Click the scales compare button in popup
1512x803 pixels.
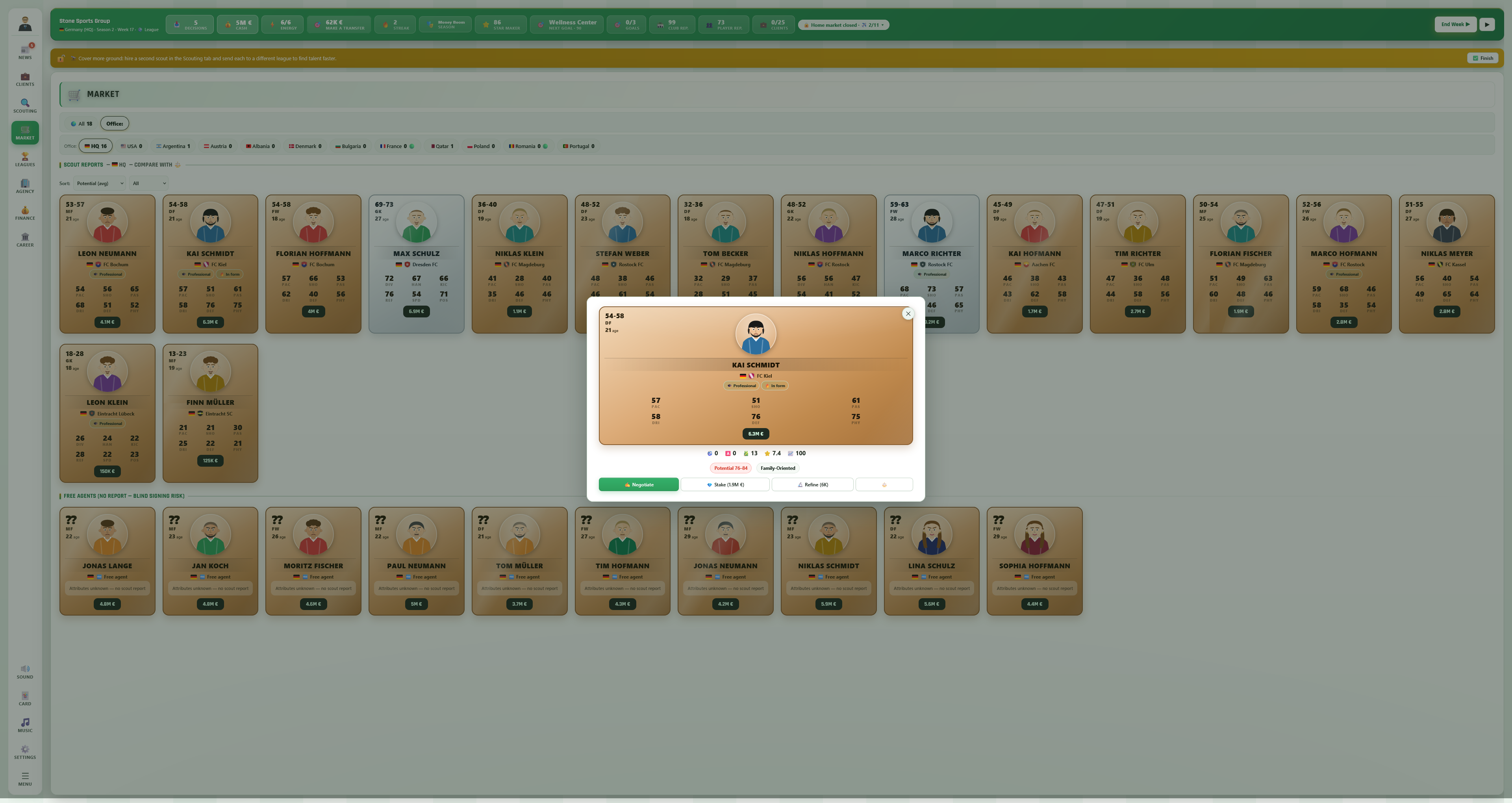pyautogui.click(x=884, y=485)
